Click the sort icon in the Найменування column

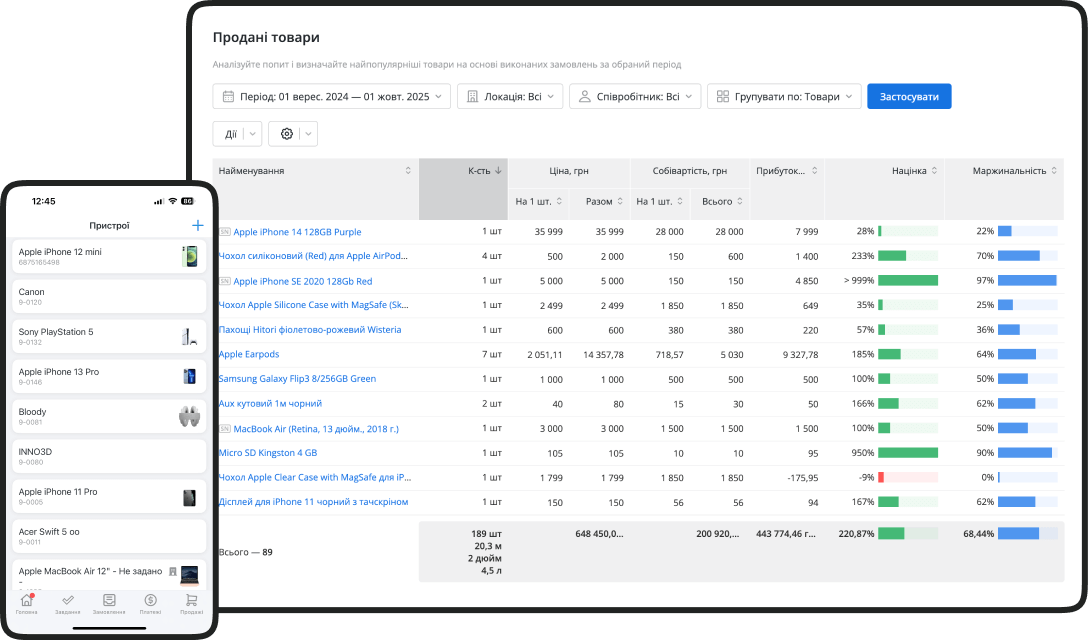click(408, 171)
